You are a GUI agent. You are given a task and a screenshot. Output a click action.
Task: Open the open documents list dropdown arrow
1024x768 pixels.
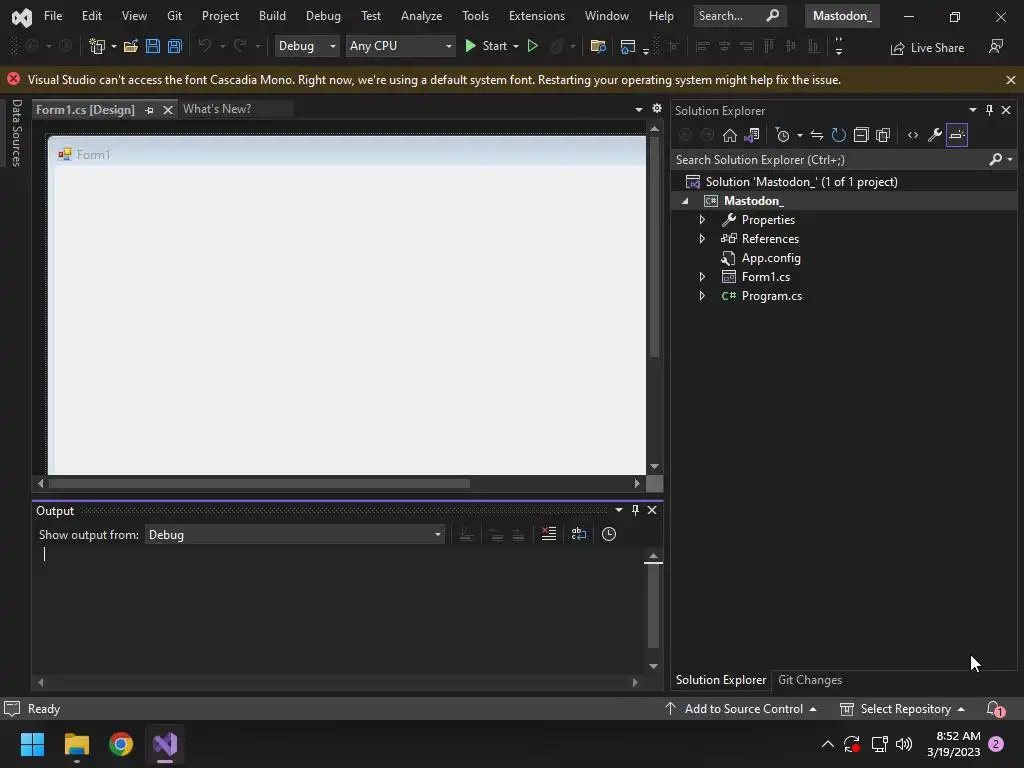pos(639,110)
